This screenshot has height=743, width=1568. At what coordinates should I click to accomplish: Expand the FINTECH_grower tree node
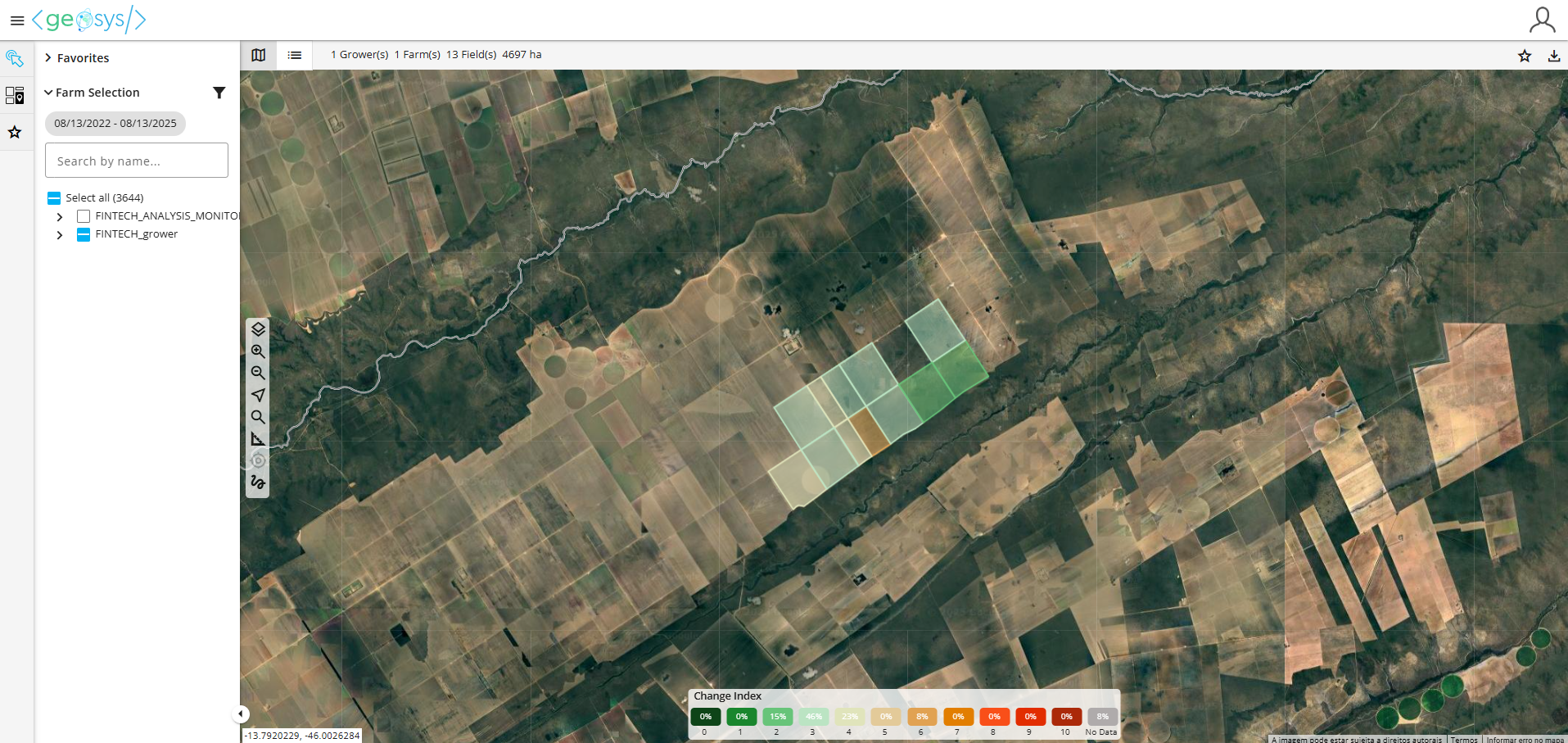(x=60, y=235)
